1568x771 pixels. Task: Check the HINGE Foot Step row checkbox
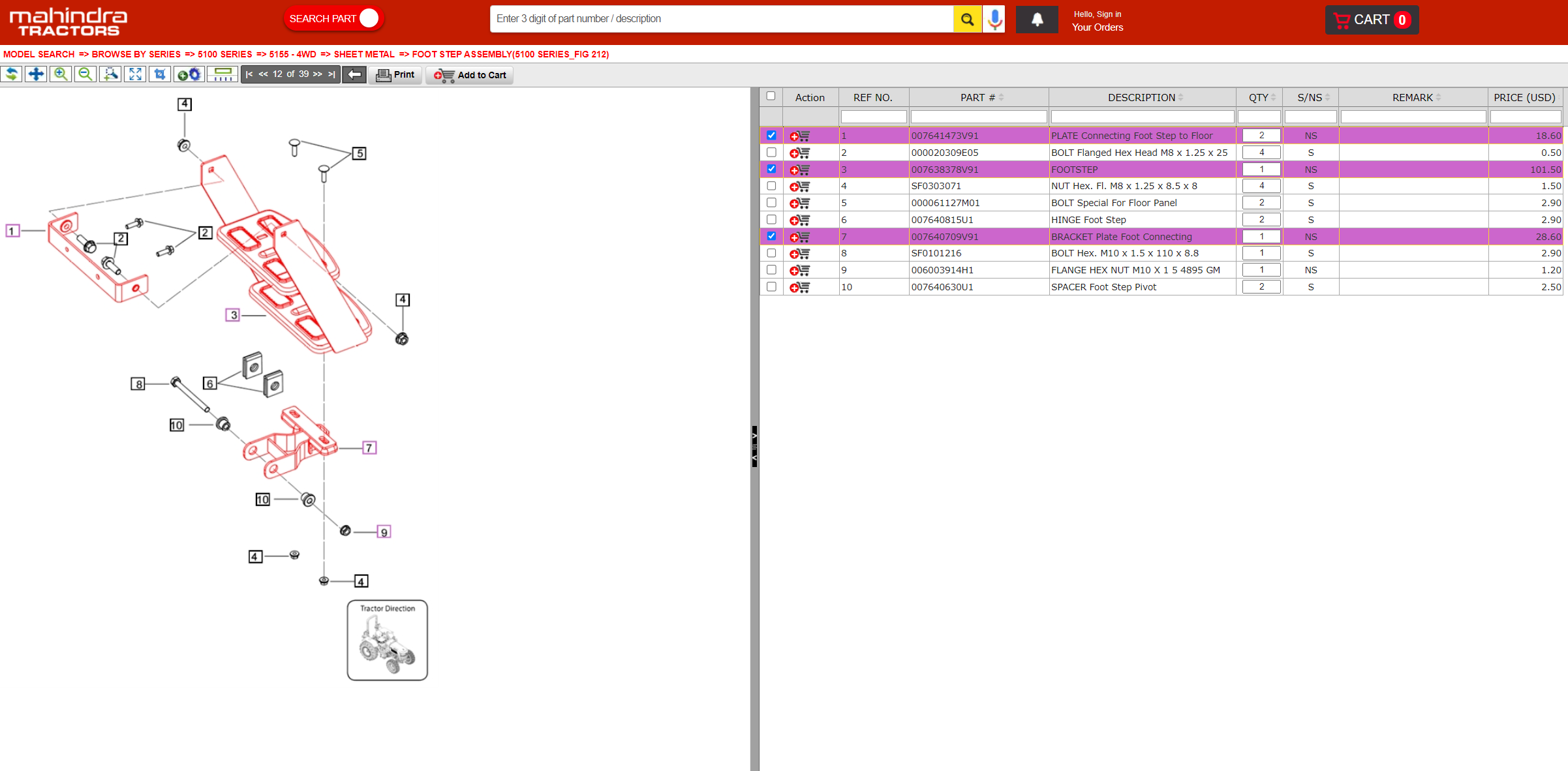click(771, 220)
